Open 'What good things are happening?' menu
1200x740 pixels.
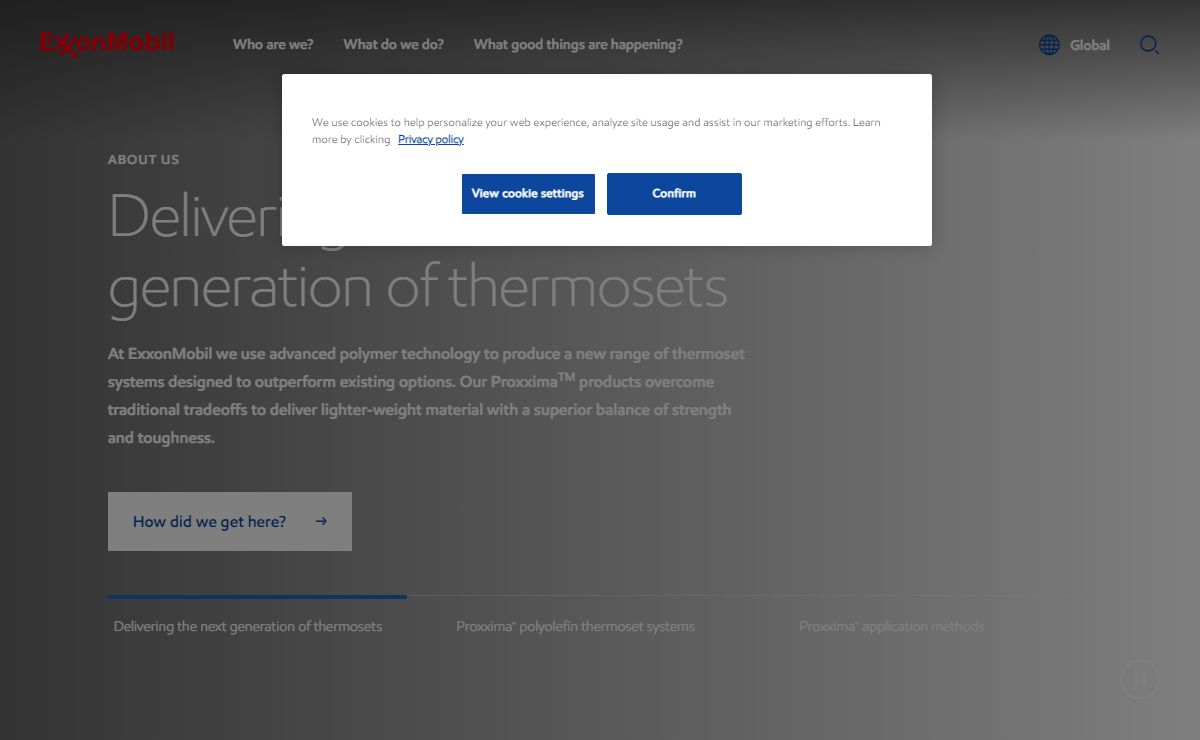click(x=578, y=45)
